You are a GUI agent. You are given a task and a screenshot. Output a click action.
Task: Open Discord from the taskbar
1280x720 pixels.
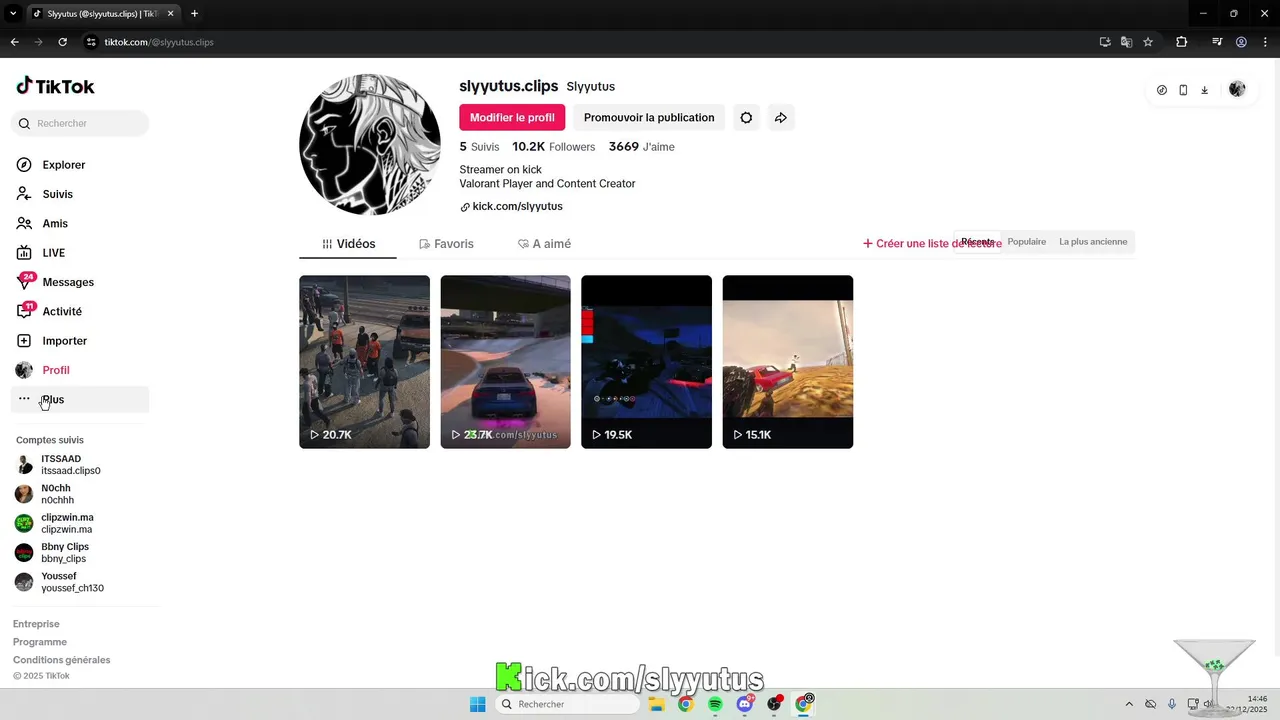[745, 704]
